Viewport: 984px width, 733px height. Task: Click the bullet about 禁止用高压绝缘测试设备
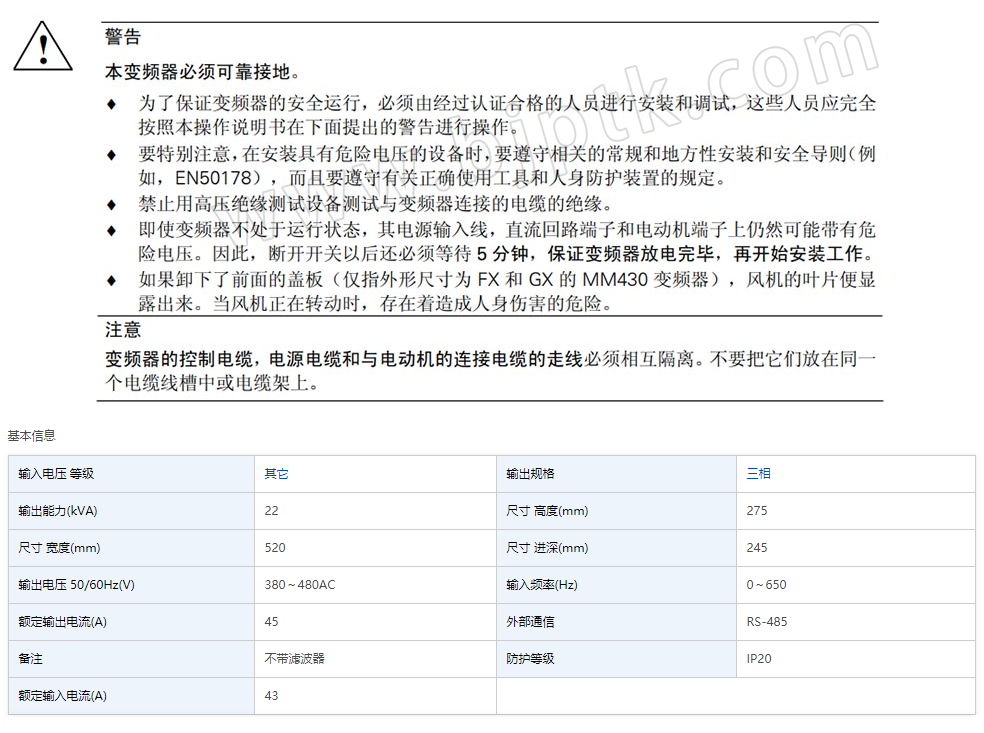(x=375, y=204)
